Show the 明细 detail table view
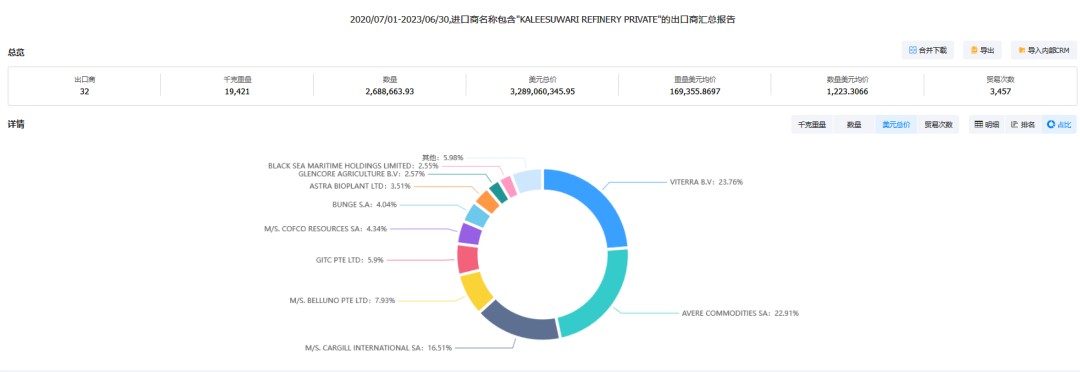 (986, 125)
